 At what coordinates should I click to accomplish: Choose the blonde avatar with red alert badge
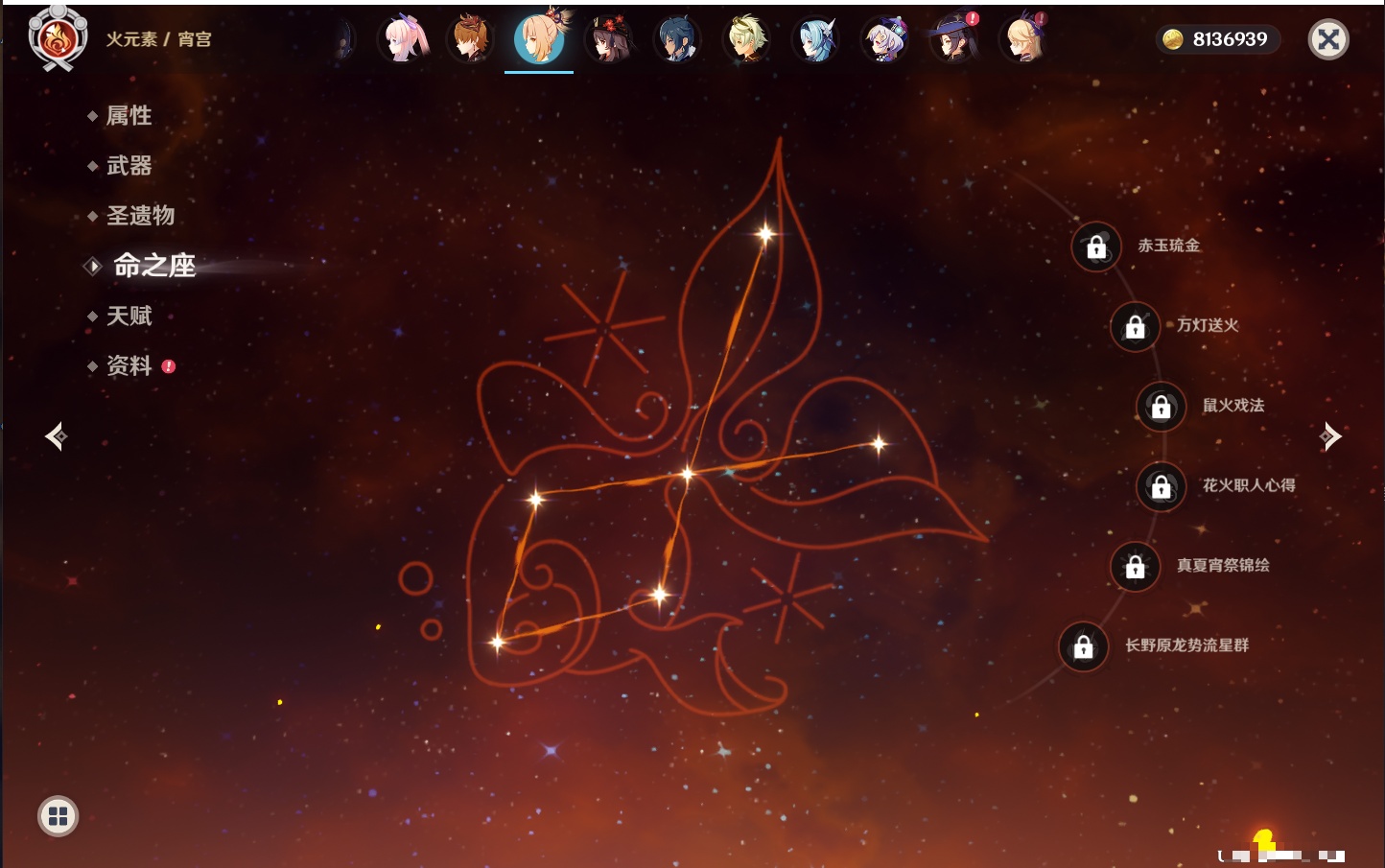click(1022, 39)
